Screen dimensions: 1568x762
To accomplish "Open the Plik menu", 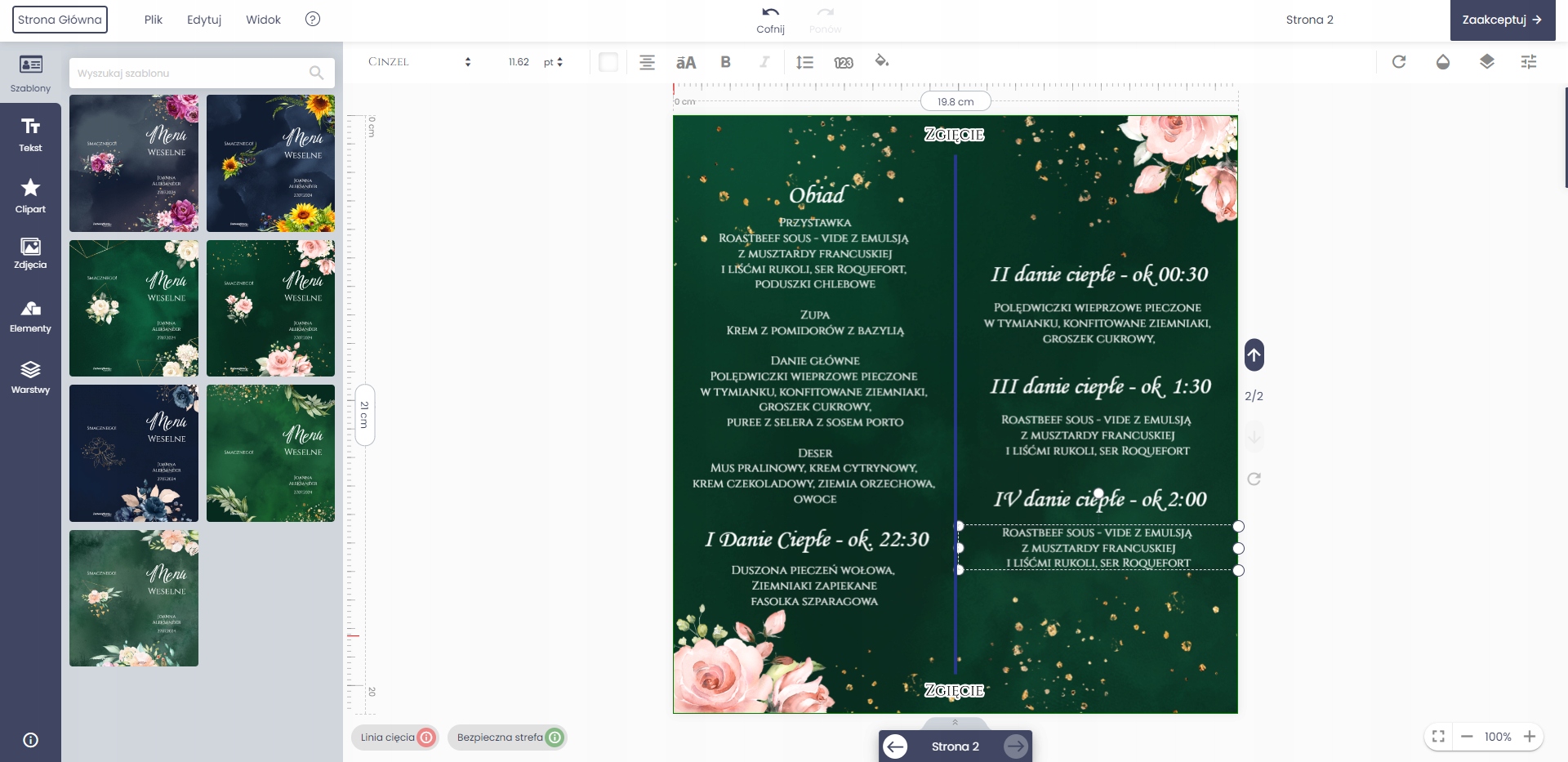I will click(154, 20).
